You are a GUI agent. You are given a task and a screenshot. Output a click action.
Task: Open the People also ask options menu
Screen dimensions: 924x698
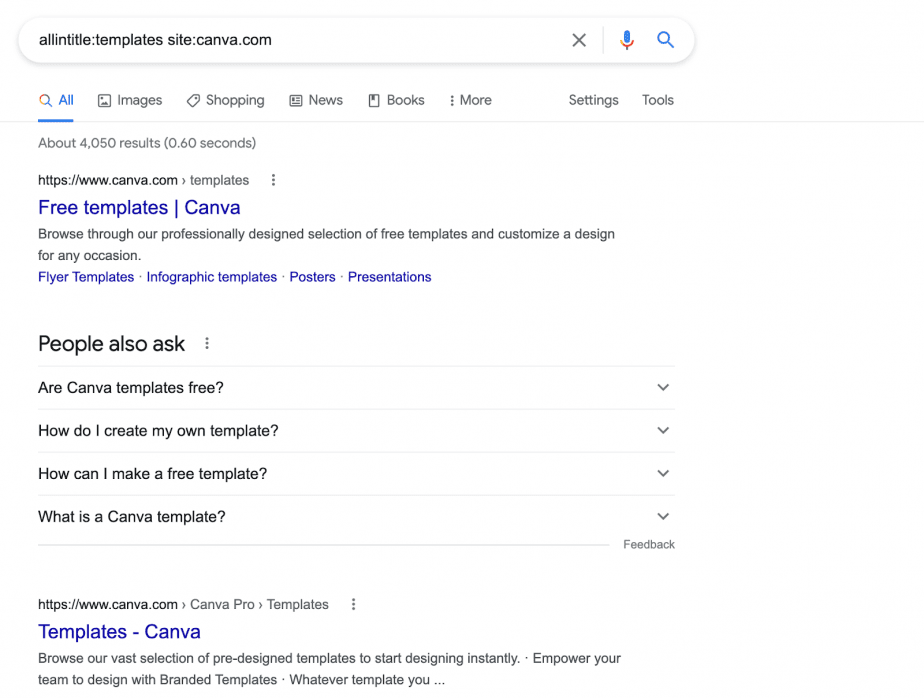[x=207, y=343]
